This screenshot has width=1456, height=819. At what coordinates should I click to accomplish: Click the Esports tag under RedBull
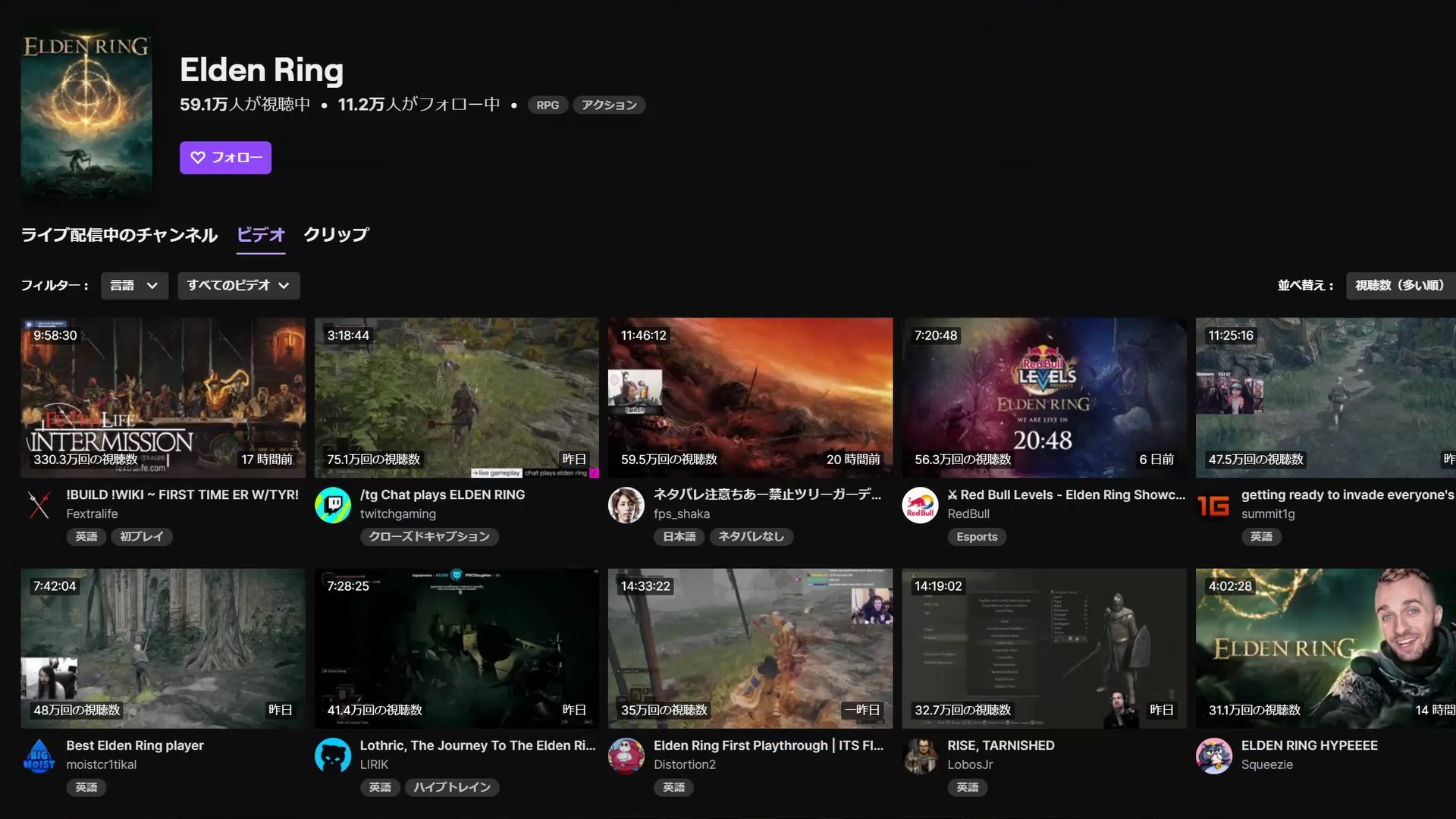[x=977, y=537]
